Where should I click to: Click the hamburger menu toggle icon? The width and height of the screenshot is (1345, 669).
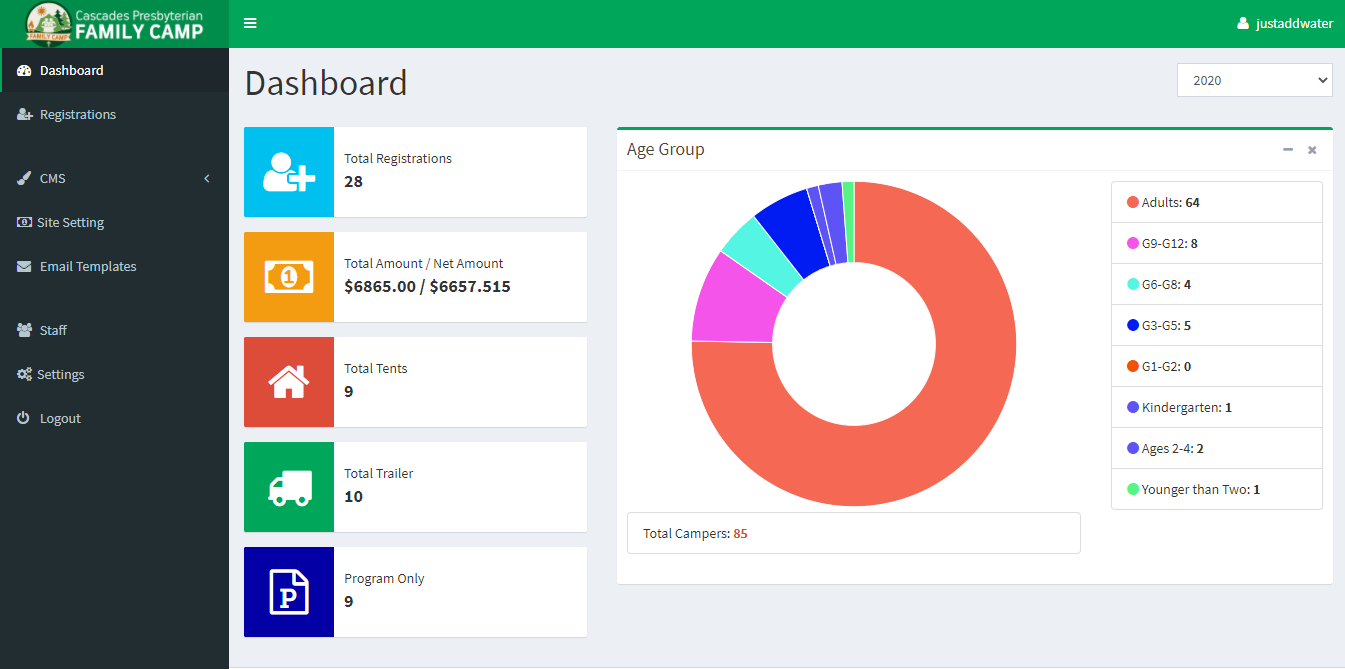pyautogui.click(x=250, y=23)
